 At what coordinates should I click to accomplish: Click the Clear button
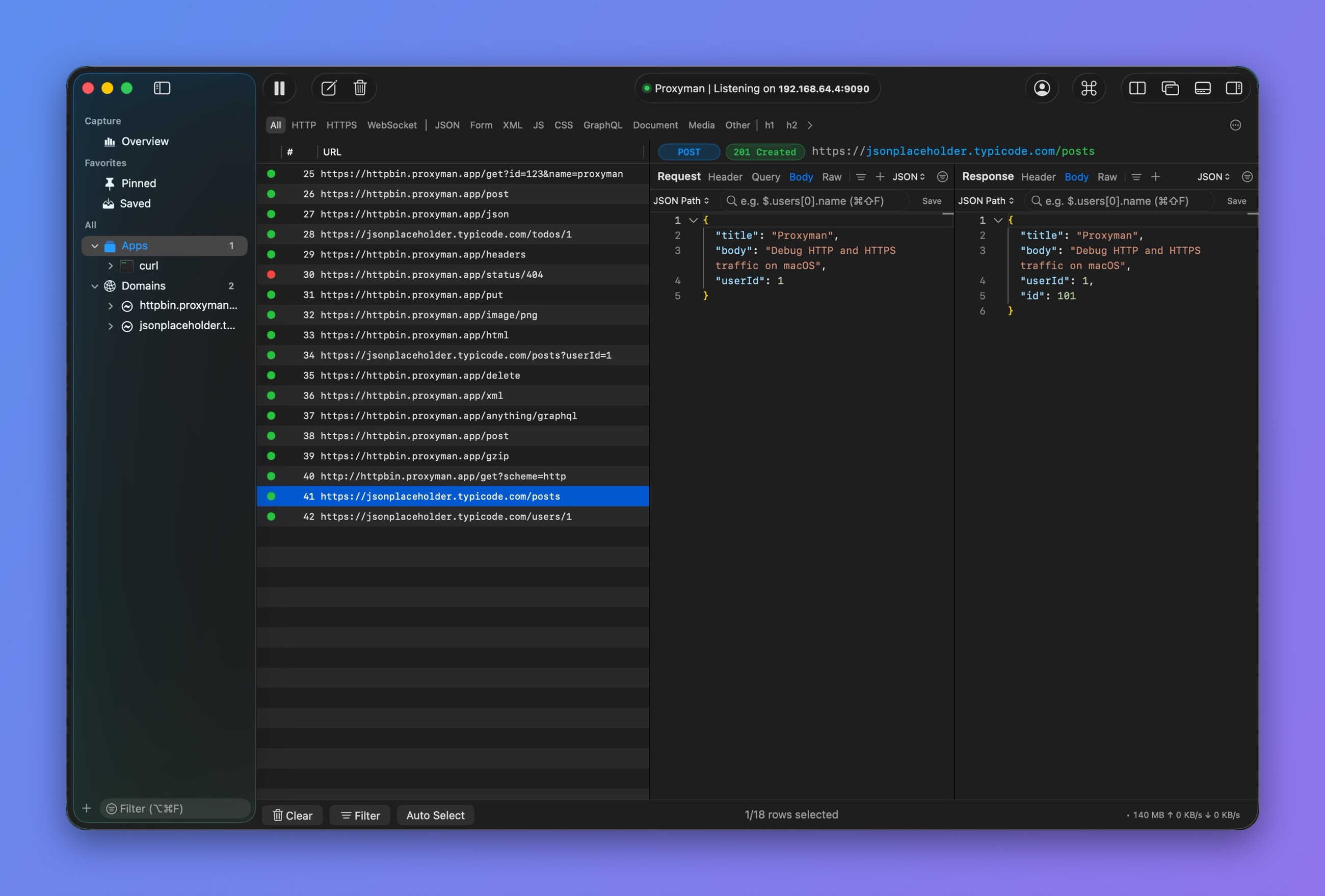[x=292, y=815]
